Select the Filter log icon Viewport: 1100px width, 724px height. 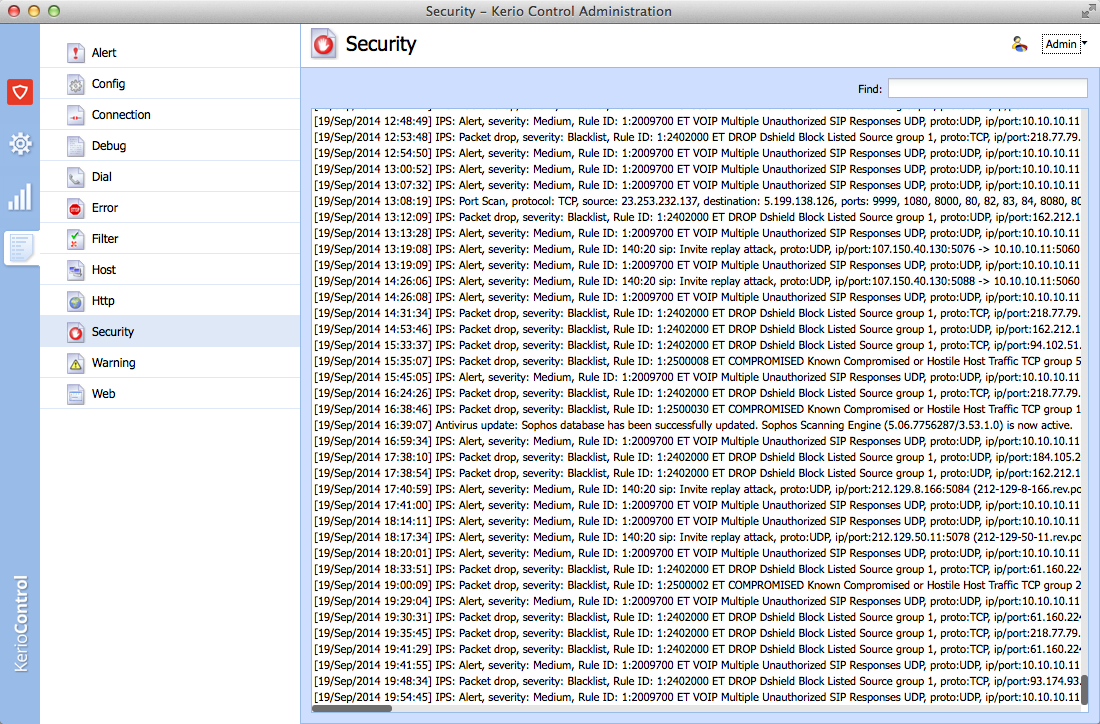pyautogui.click(x=76, y=239)
